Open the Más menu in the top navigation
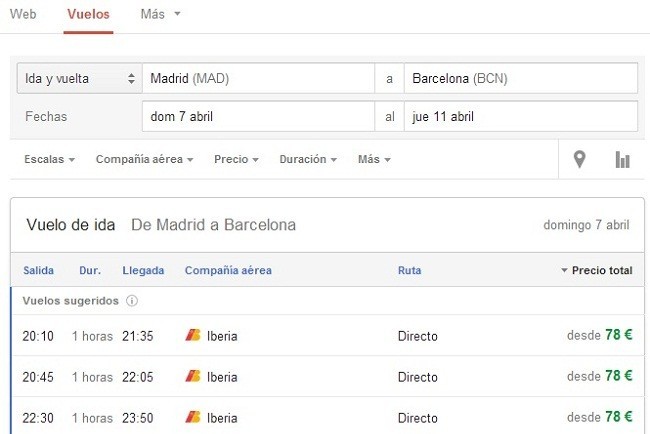This screenshot has width=650, height=434. click(160, 14)
